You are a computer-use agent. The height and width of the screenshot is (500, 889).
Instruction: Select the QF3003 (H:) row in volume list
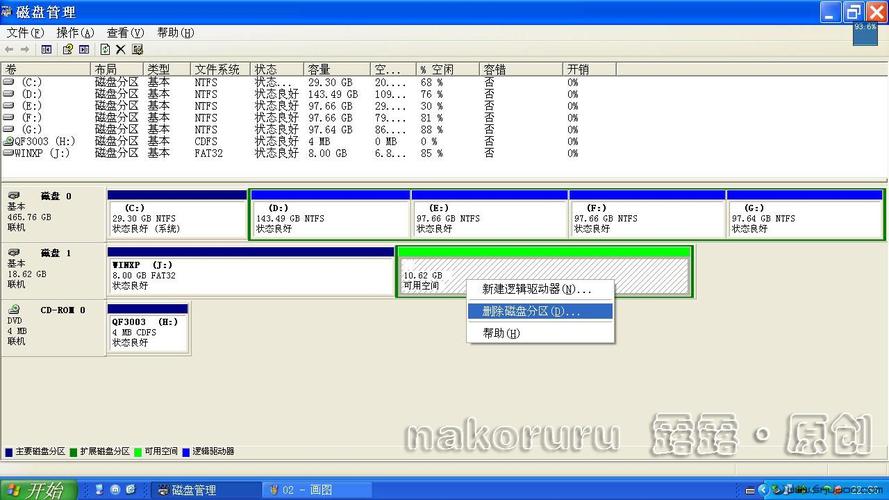pyautogui.click(x=38, y=141)
